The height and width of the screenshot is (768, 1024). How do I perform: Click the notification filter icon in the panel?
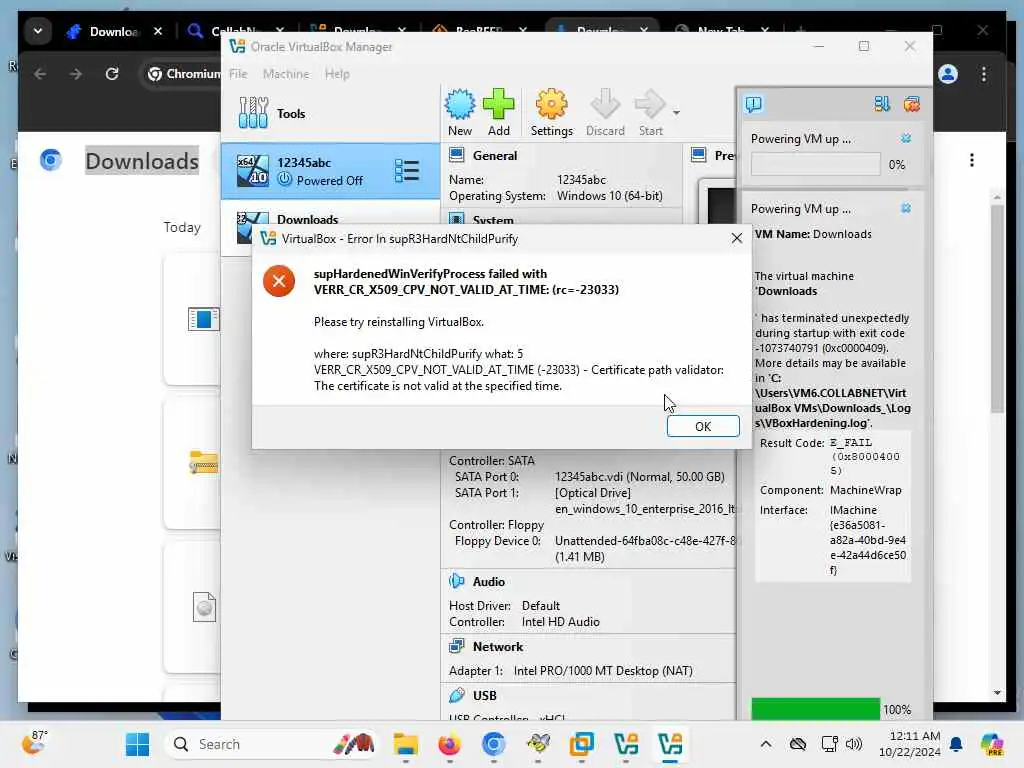click(882, 104)
